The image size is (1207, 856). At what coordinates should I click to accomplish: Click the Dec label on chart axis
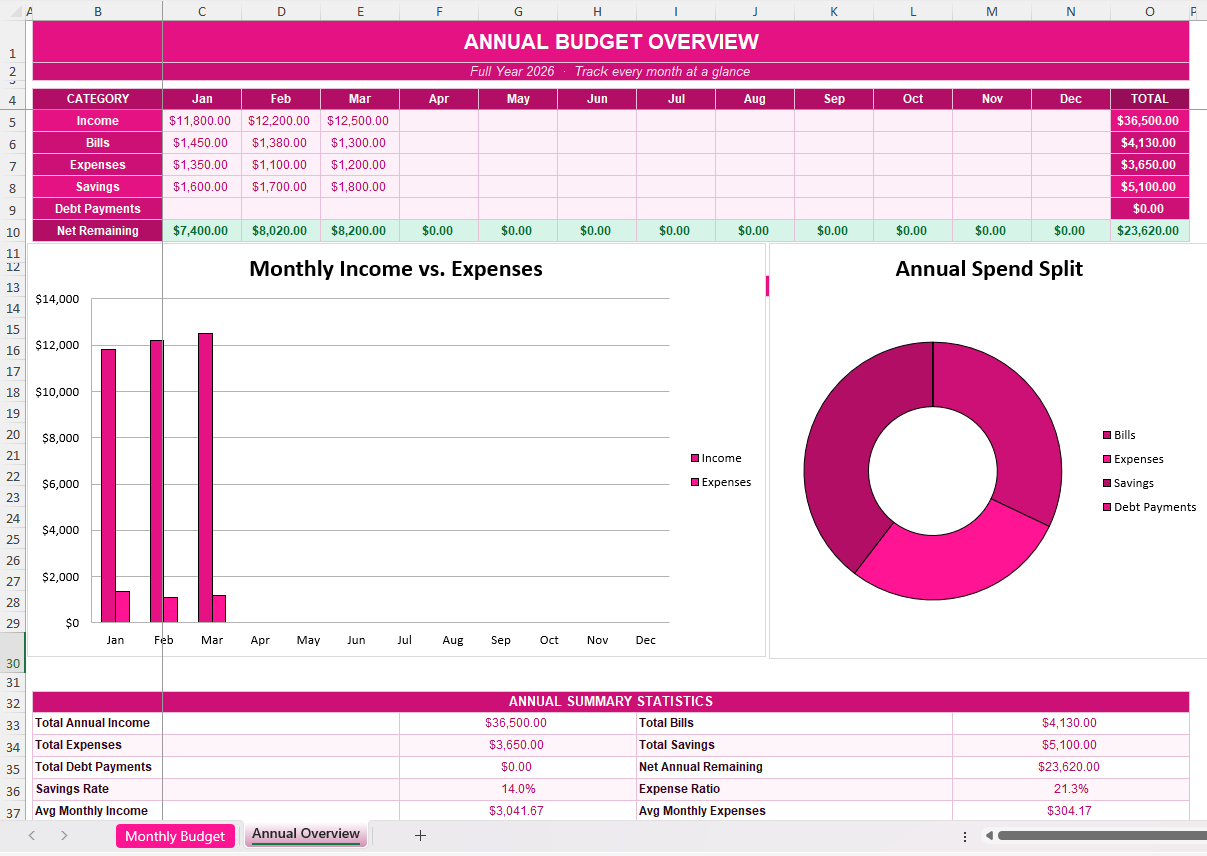[x=645, y=640]
